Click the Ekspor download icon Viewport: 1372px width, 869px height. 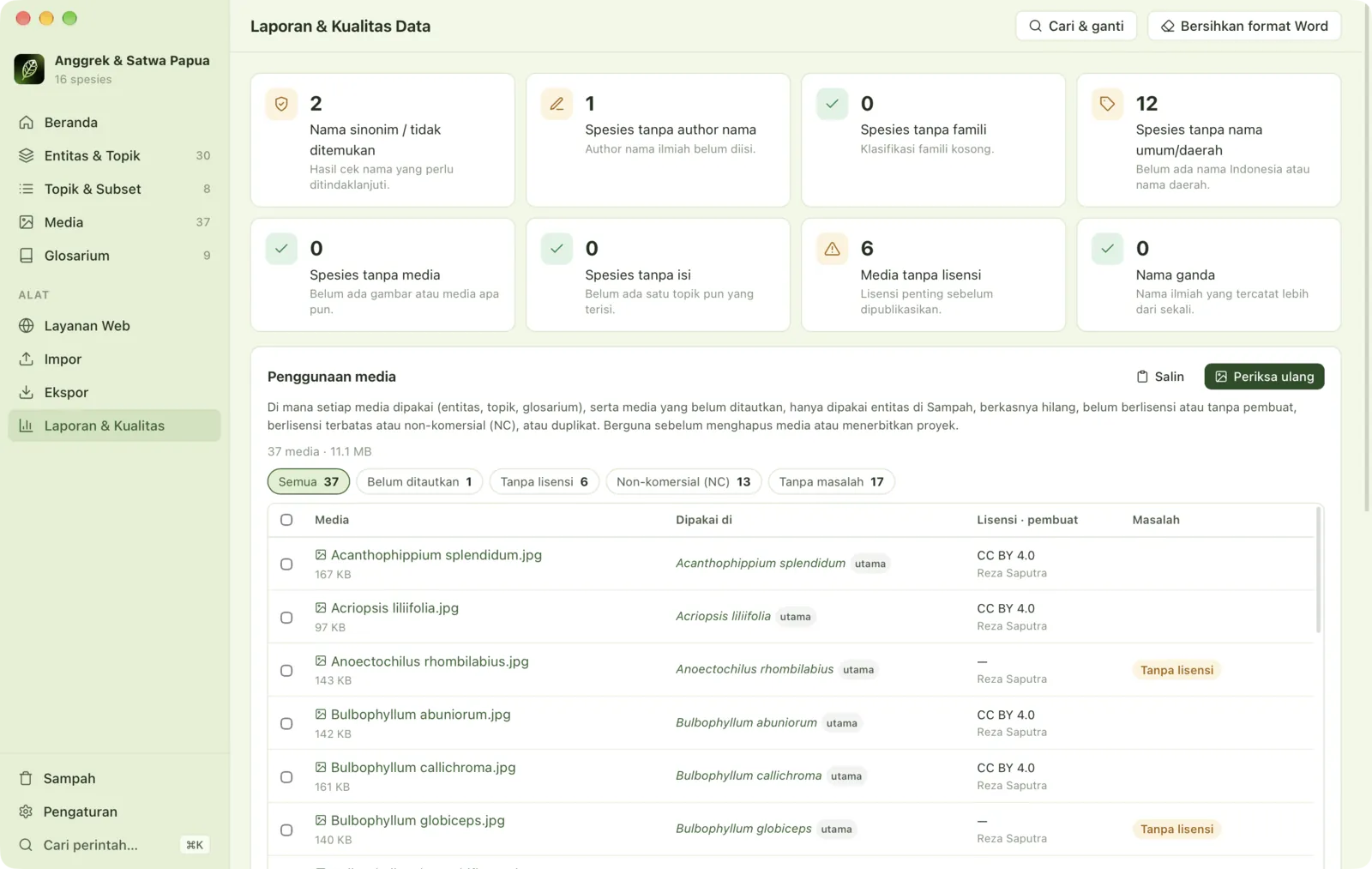pyautogui.click(x=27, y=392)
